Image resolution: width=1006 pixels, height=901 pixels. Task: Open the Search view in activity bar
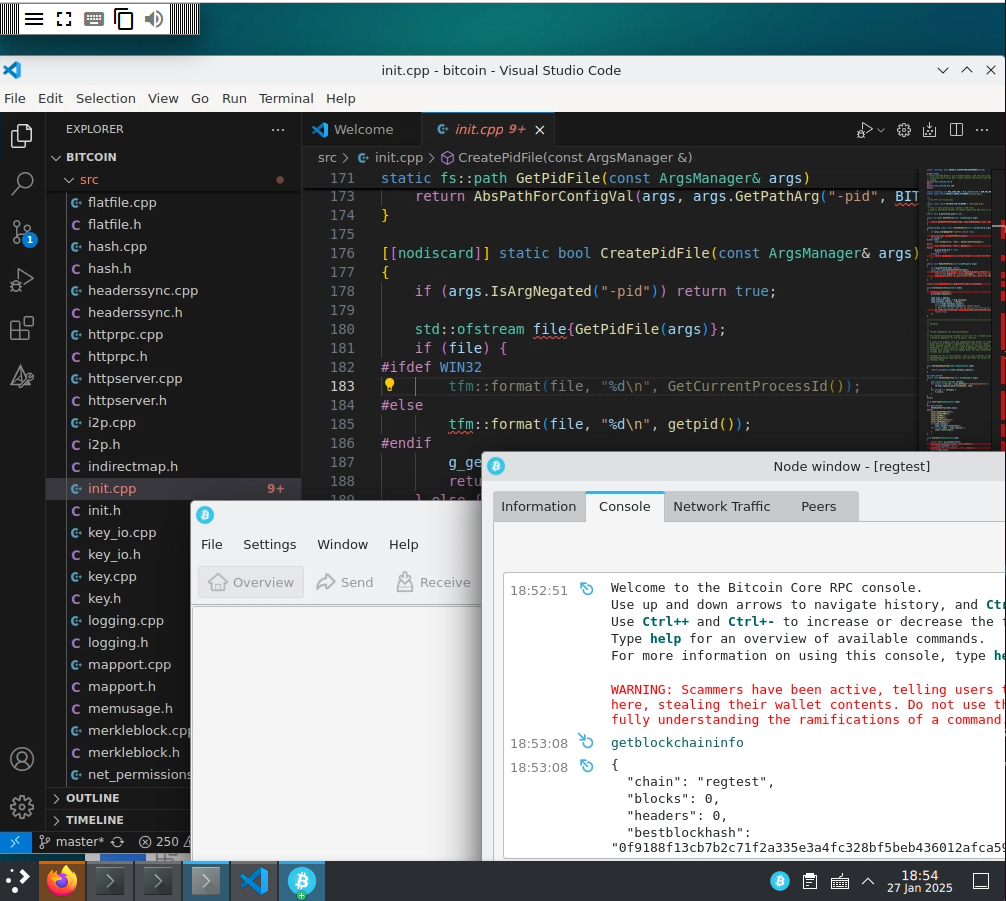pos(22,184)
